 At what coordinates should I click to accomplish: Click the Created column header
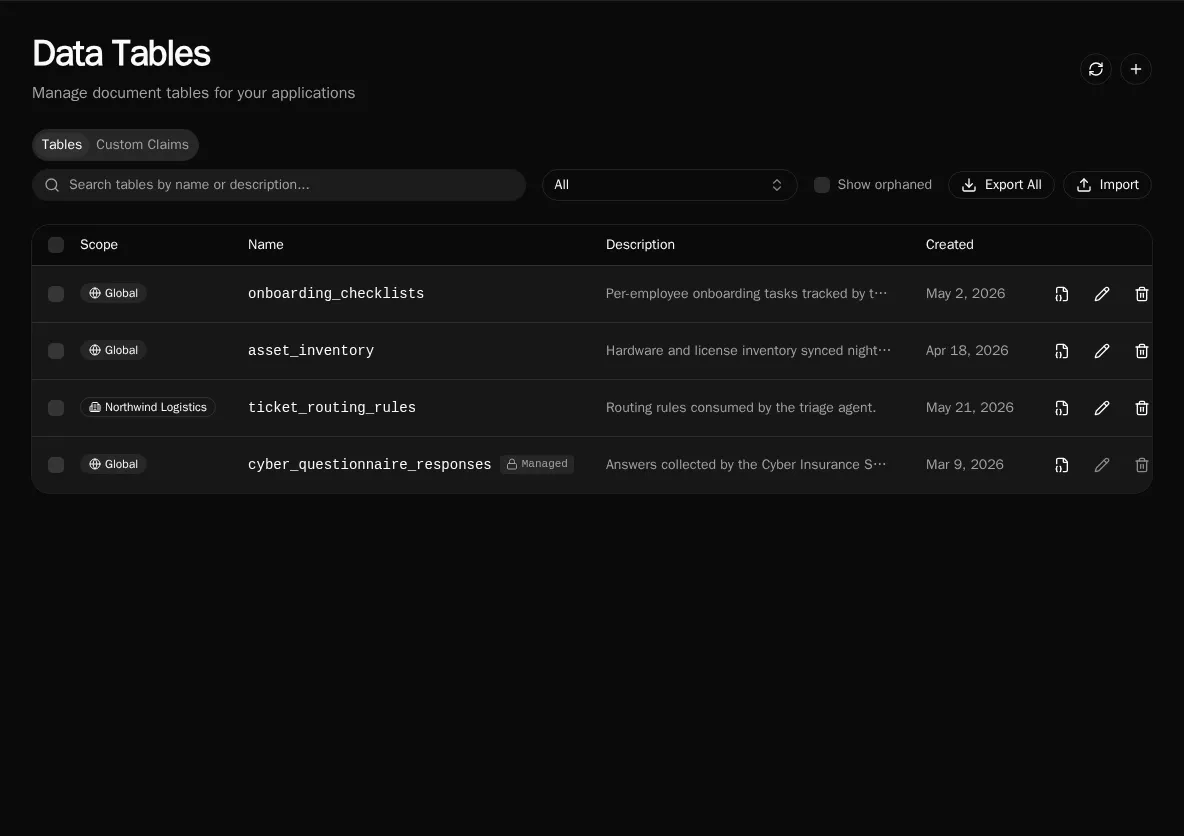[x=949, y=245]
